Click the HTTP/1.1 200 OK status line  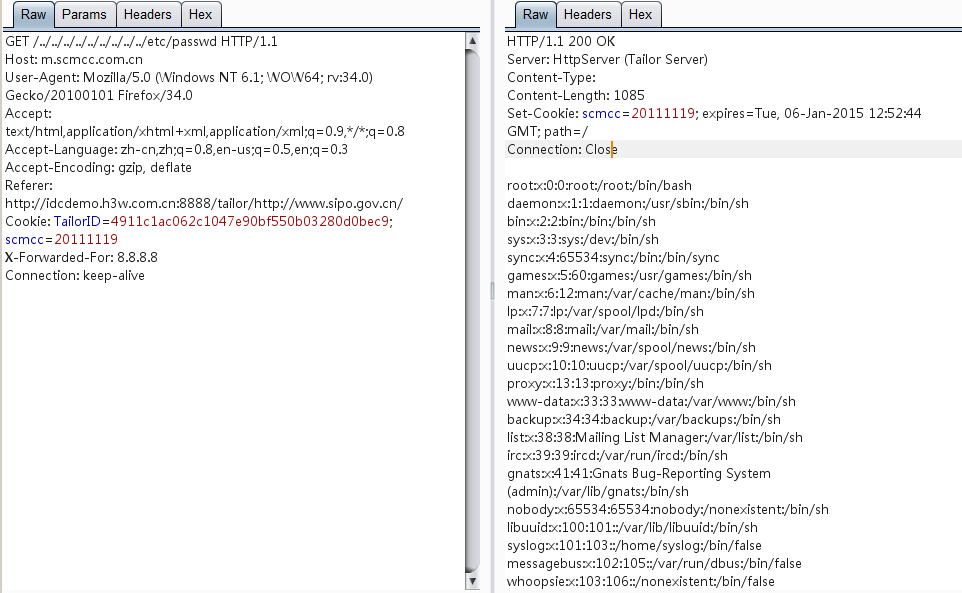[561, 42]
